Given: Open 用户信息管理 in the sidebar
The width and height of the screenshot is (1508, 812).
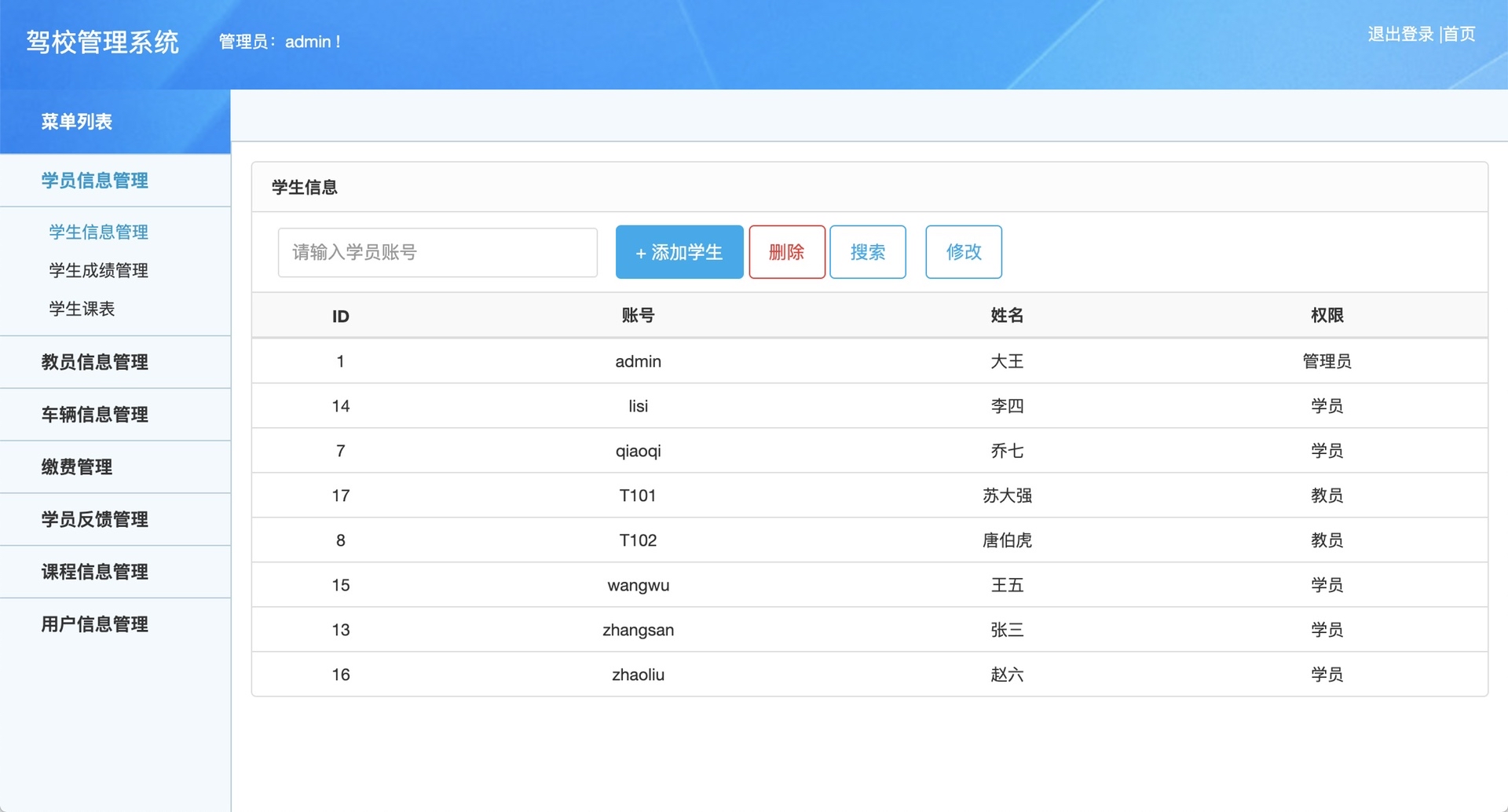Looking at the screenshot, I should point(94,624).
